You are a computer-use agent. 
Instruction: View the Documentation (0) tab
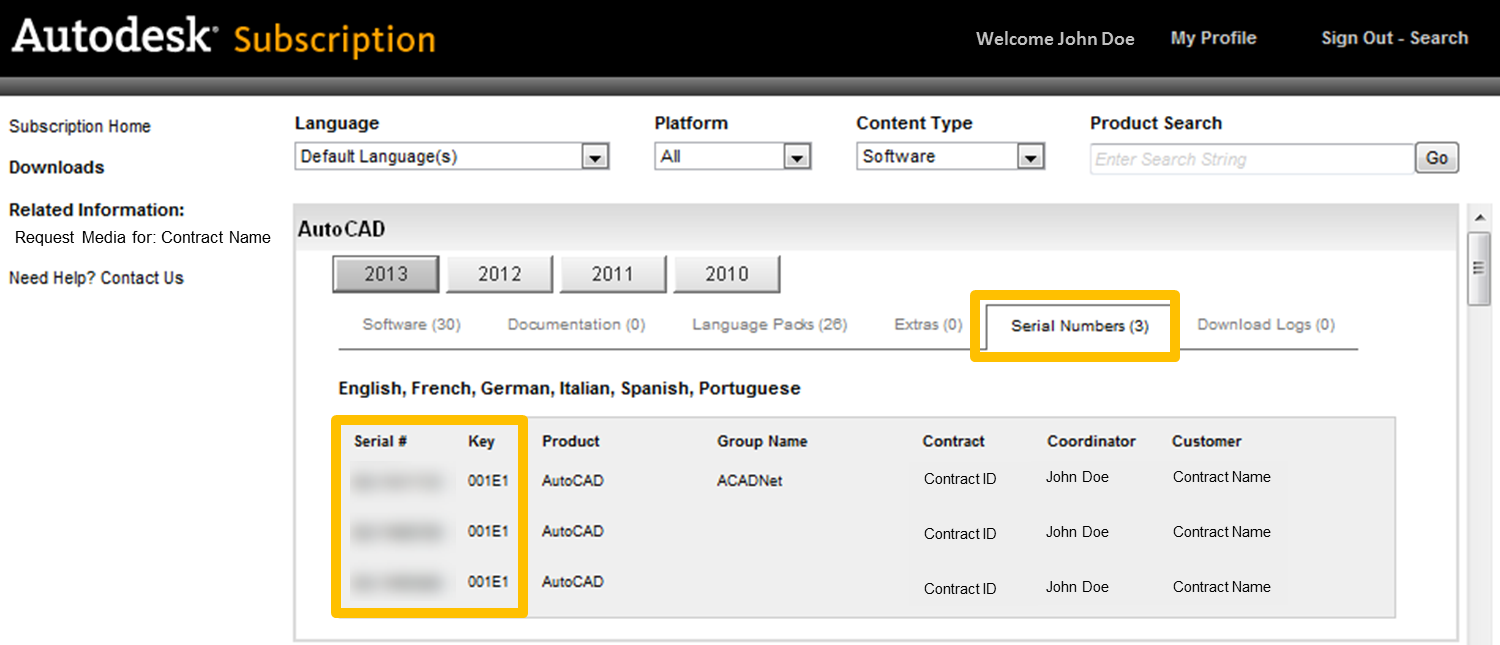click(576, 325)
